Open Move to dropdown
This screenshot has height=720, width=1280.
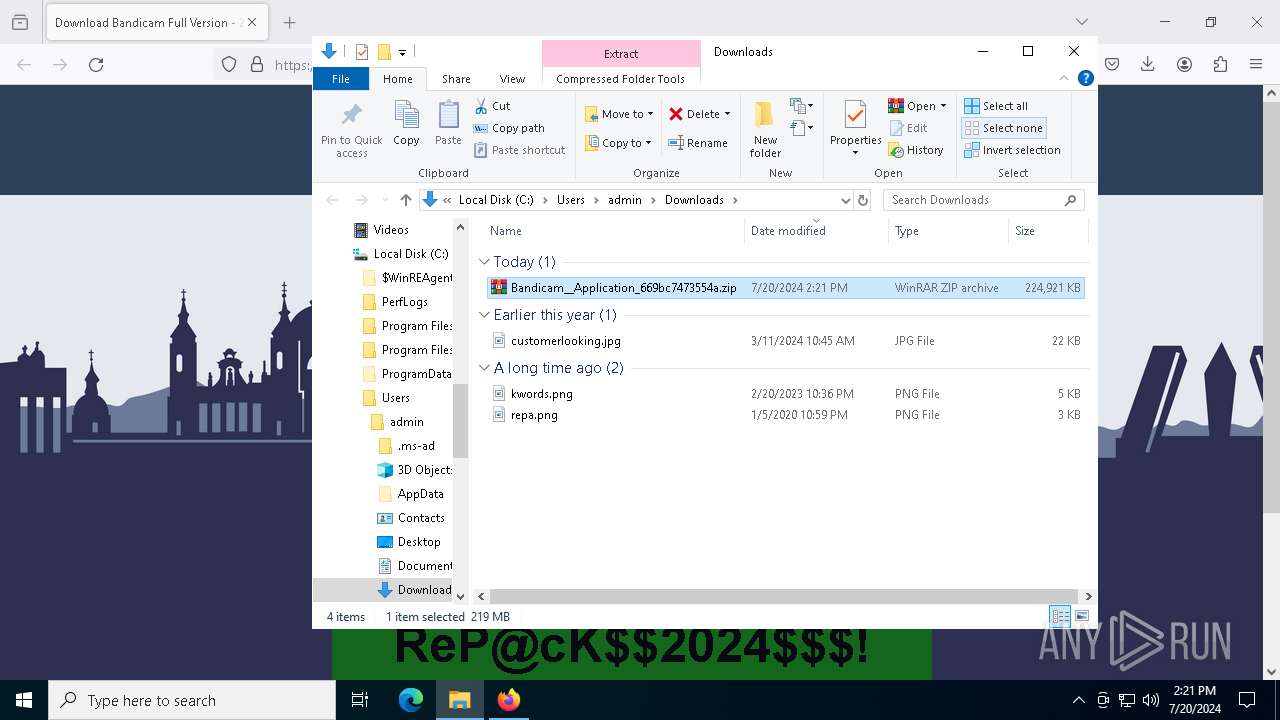pyautogui.click(x=619, y=114)
